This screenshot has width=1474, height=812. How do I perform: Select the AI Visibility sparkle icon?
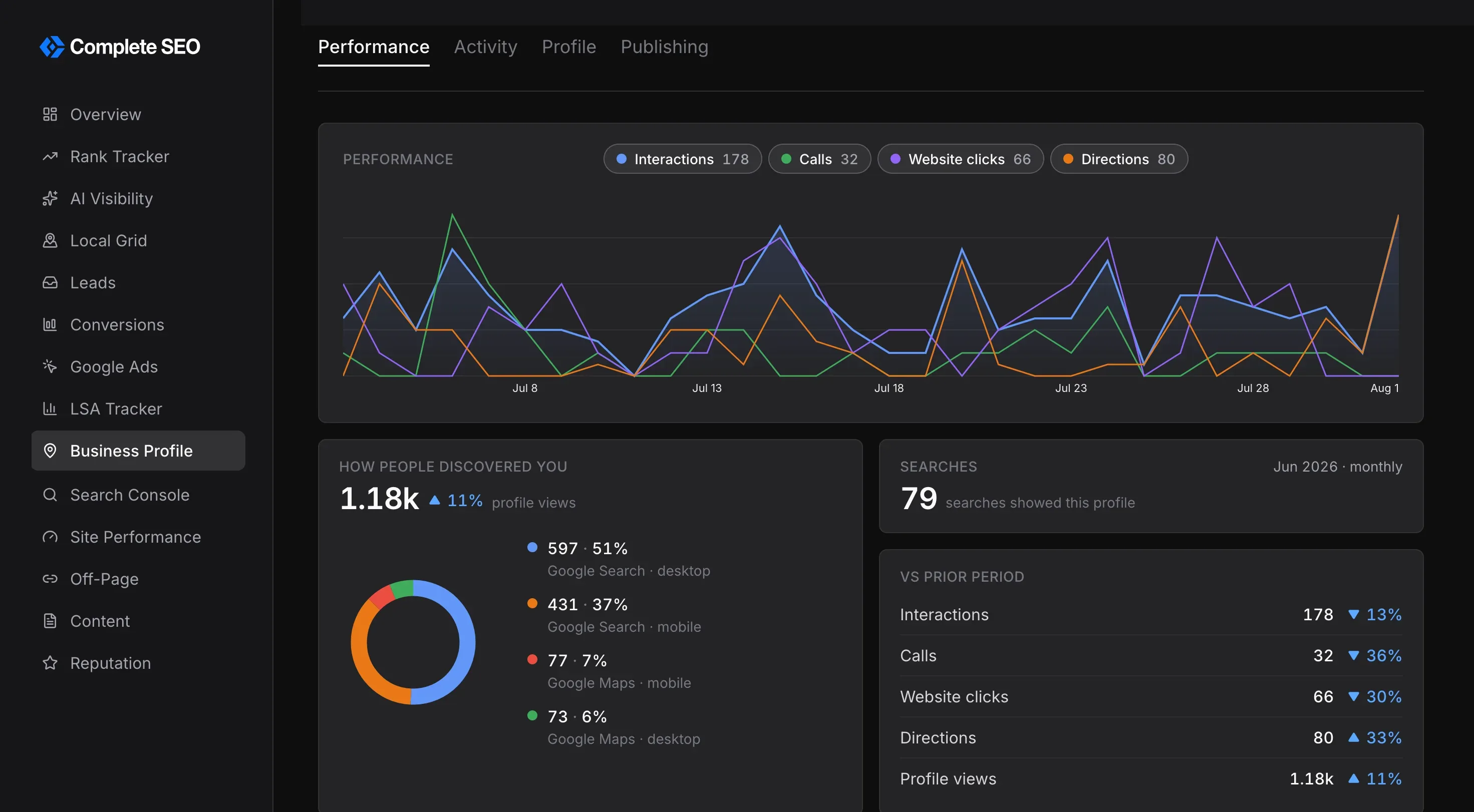point(51,198)
